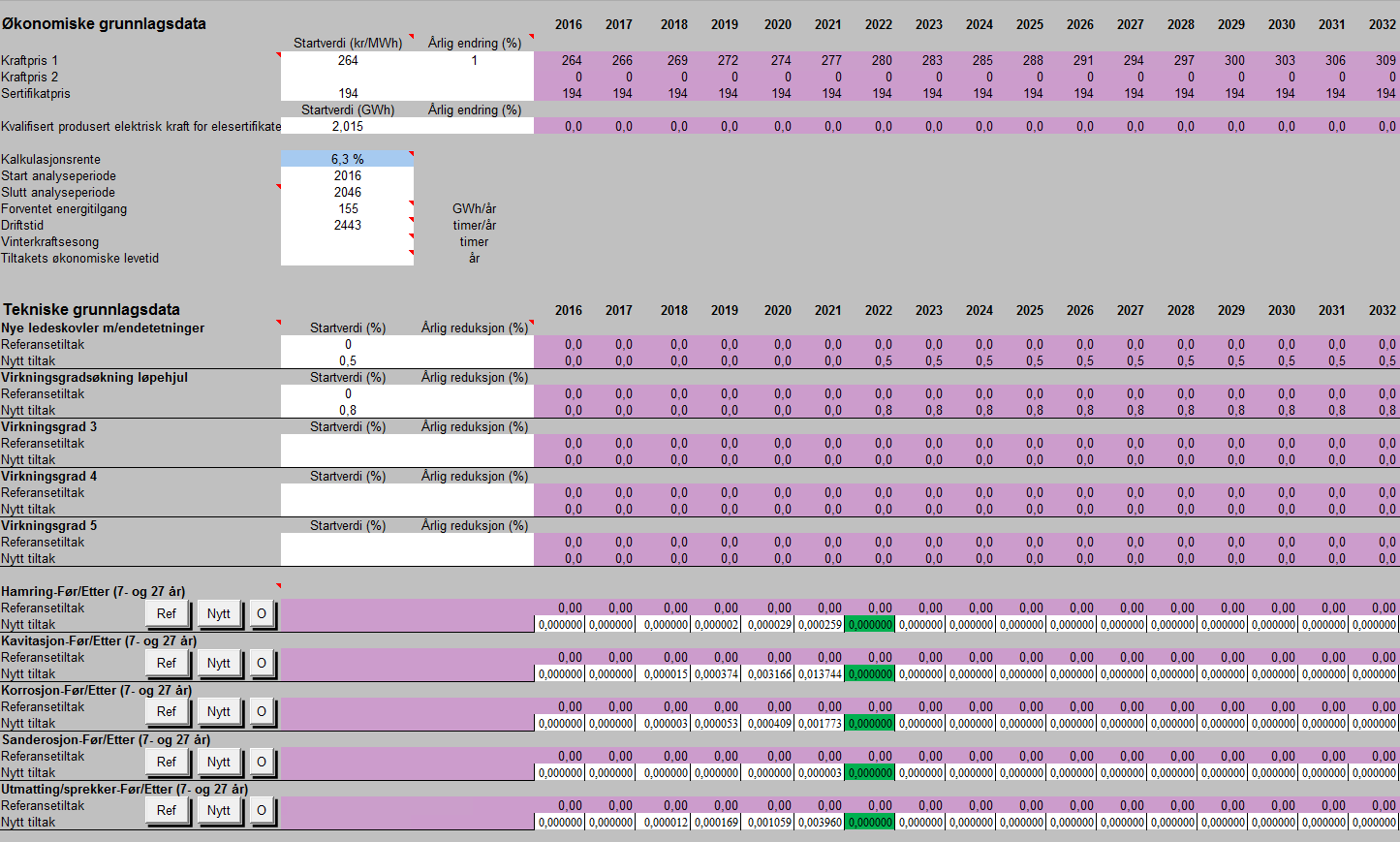Select the Slutt analyseperiode cell 2046
The width and height of the screenshot is (1400, 842).
[347, 192]
